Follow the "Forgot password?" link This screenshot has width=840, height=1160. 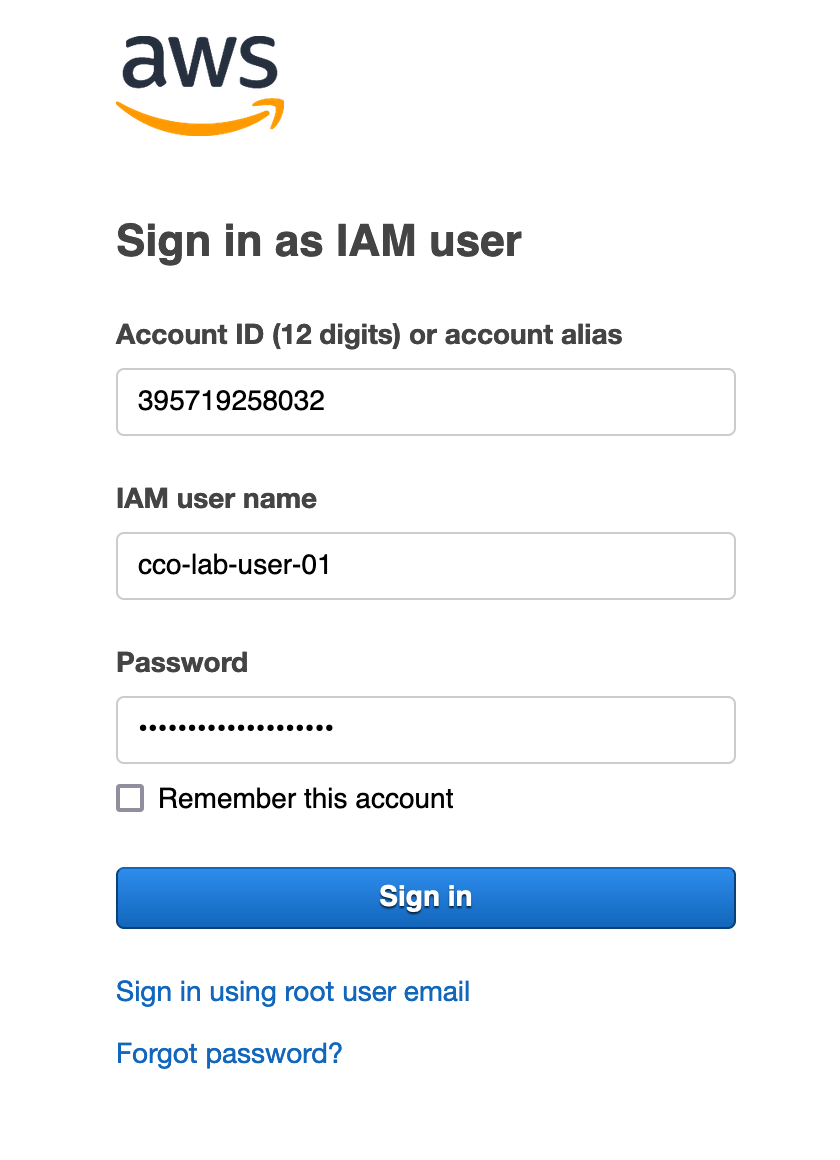229,1053
